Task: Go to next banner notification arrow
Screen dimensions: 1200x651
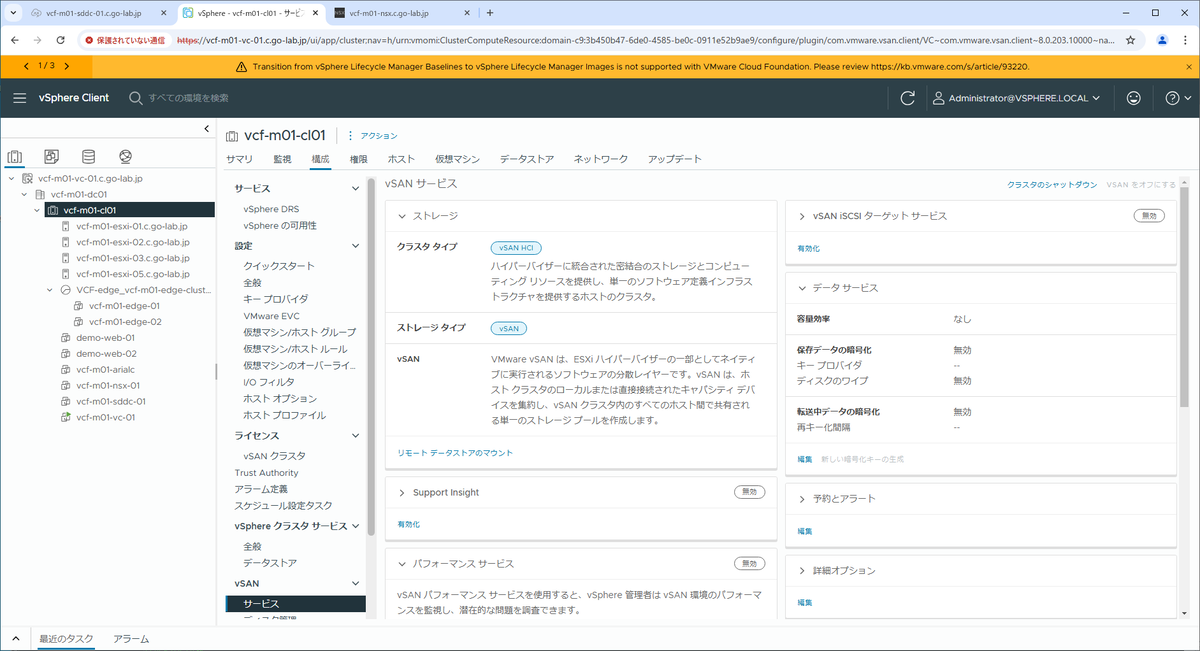Action: [x=66, y=66]
